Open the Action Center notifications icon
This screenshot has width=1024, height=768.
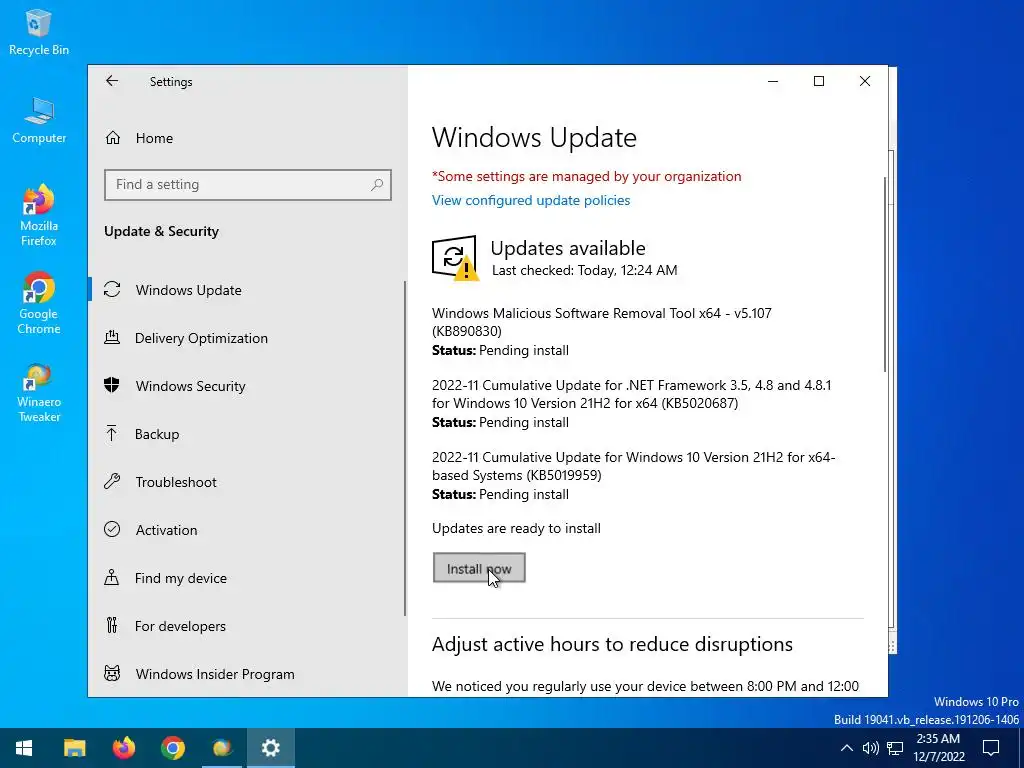(991, 748)
